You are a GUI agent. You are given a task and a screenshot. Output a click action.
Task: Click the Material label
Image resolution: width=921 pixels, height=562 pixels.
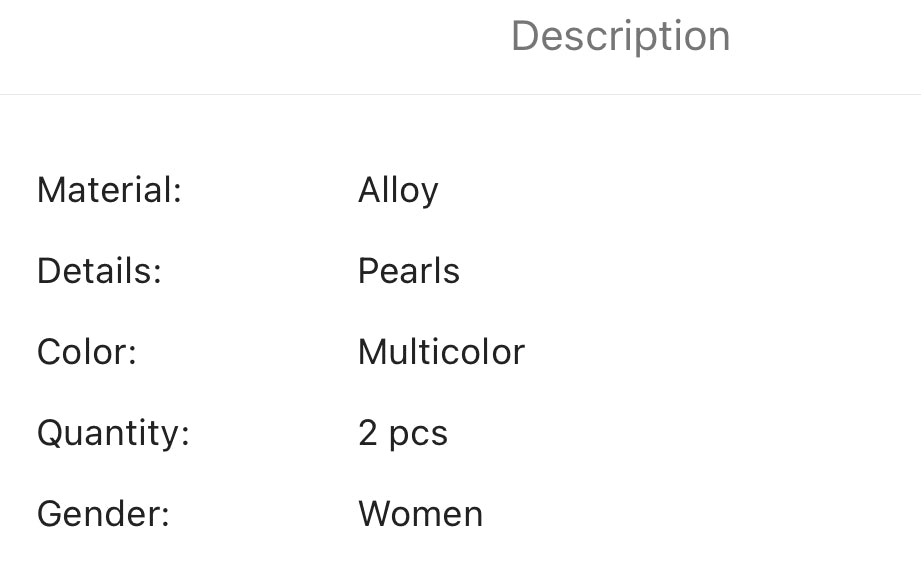110,190
